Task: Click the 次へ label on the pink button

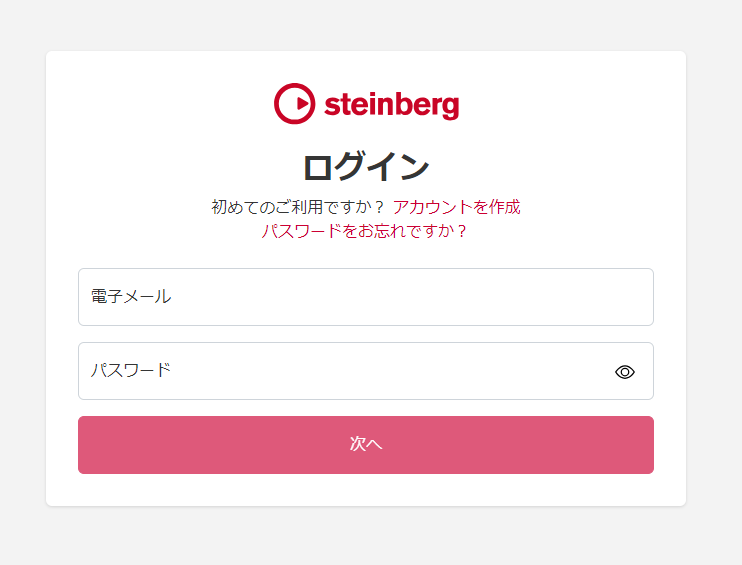Action: 366,444
